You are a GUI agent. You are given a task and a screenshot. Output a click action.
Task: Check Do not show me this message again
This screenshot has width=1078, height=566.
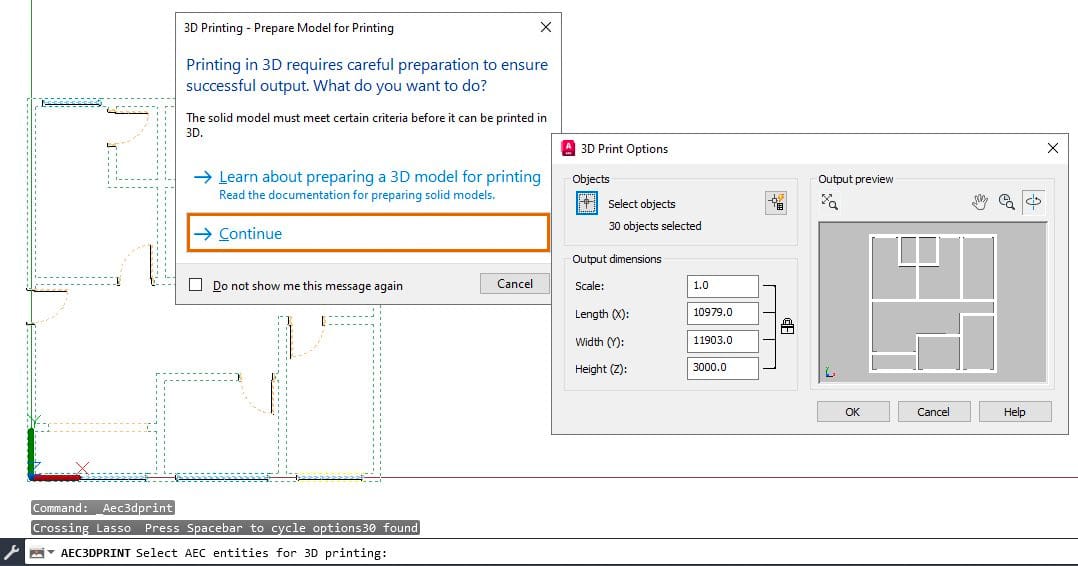click(x=196, y=285)
